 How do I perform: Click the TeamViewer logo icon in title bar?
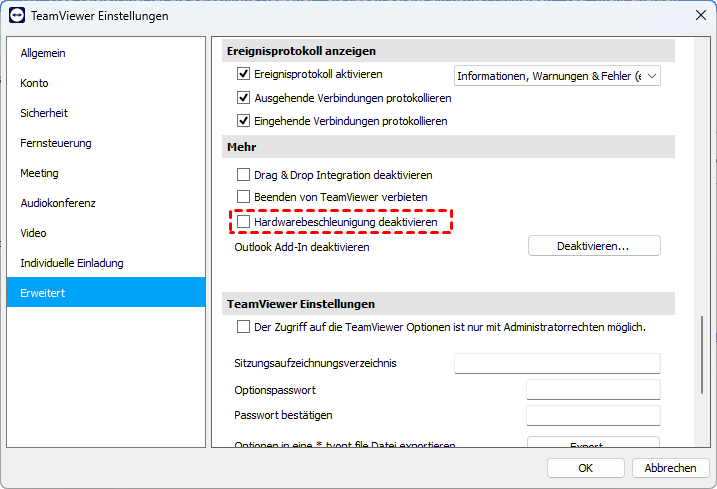tap(17, 16)
